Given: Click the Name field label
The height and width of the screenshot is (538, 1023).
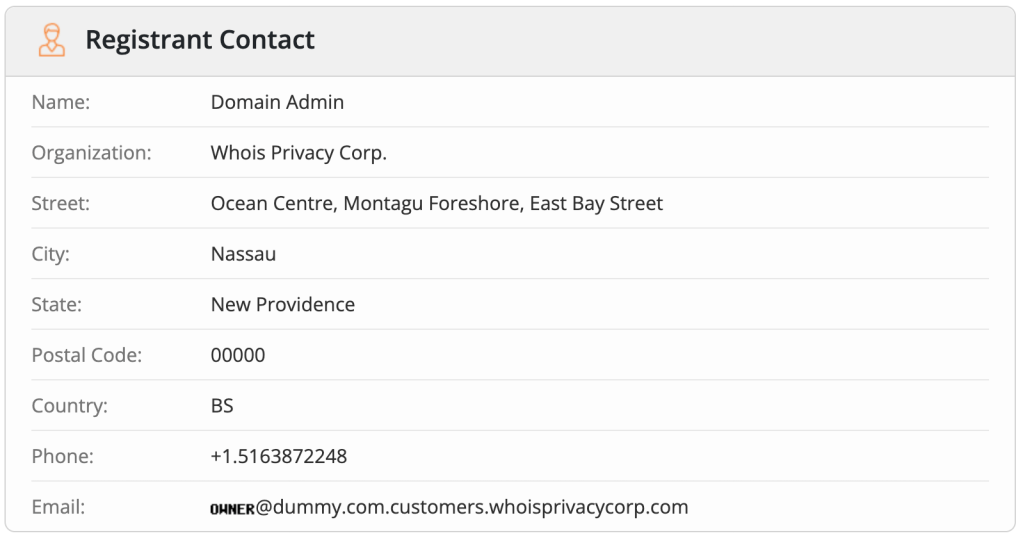Looking at the screenshot, I should [x=61, y=102].
